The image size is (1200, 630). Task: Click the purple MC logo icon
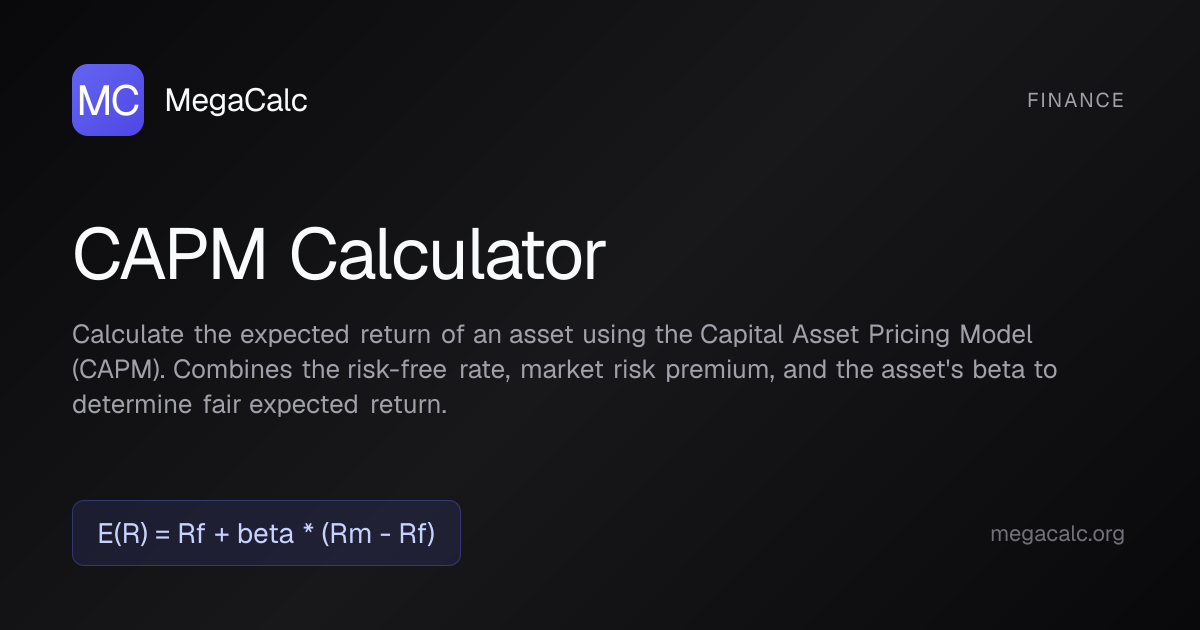coord(108,100)
